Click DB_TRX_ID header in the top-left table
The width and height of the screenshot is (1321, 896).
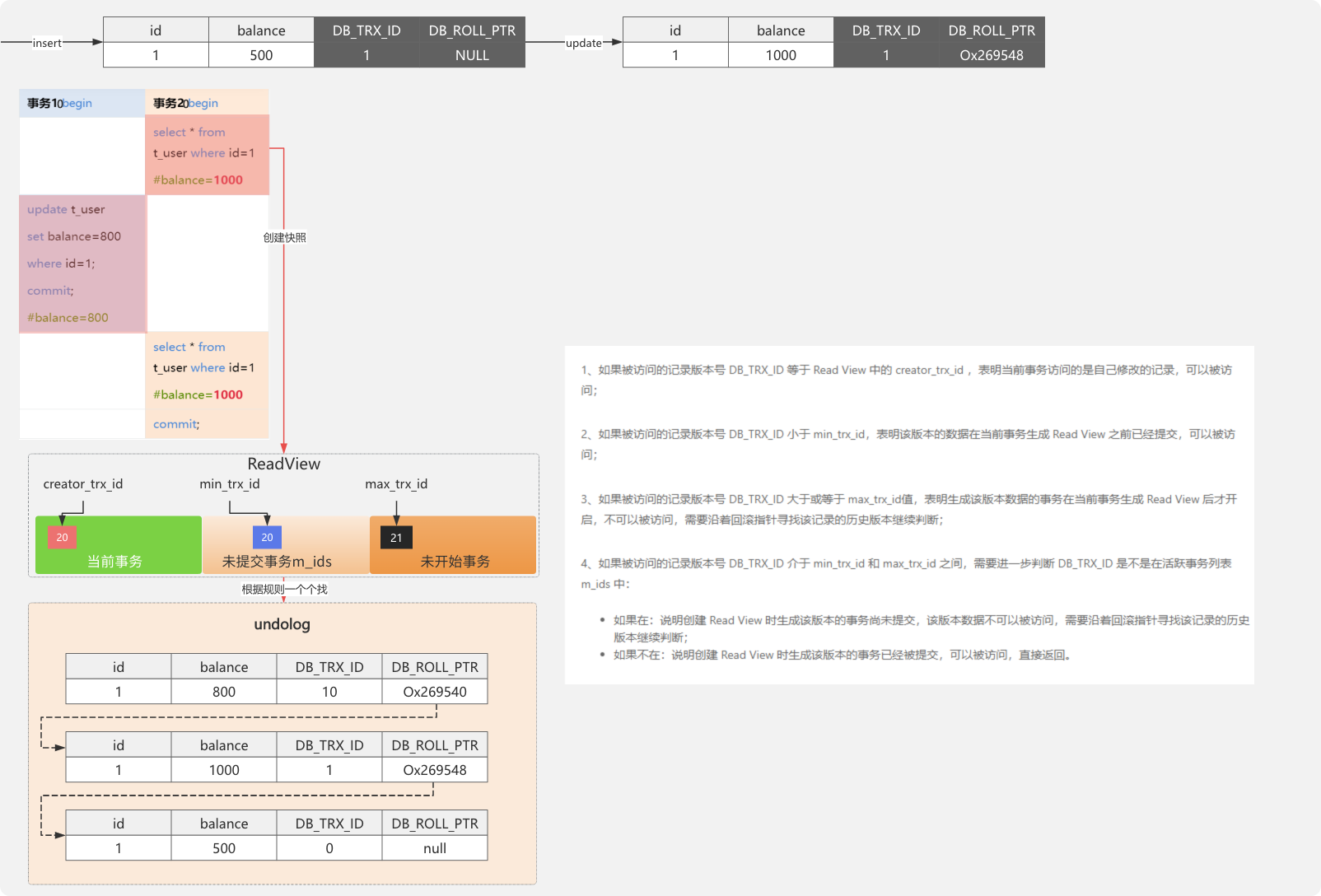click(x=366, y=30)
